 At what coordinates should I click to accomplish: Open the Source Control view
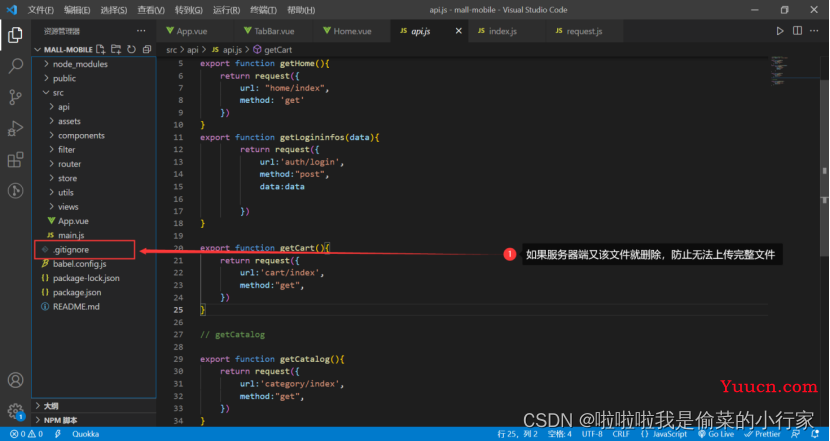(15, 97)
